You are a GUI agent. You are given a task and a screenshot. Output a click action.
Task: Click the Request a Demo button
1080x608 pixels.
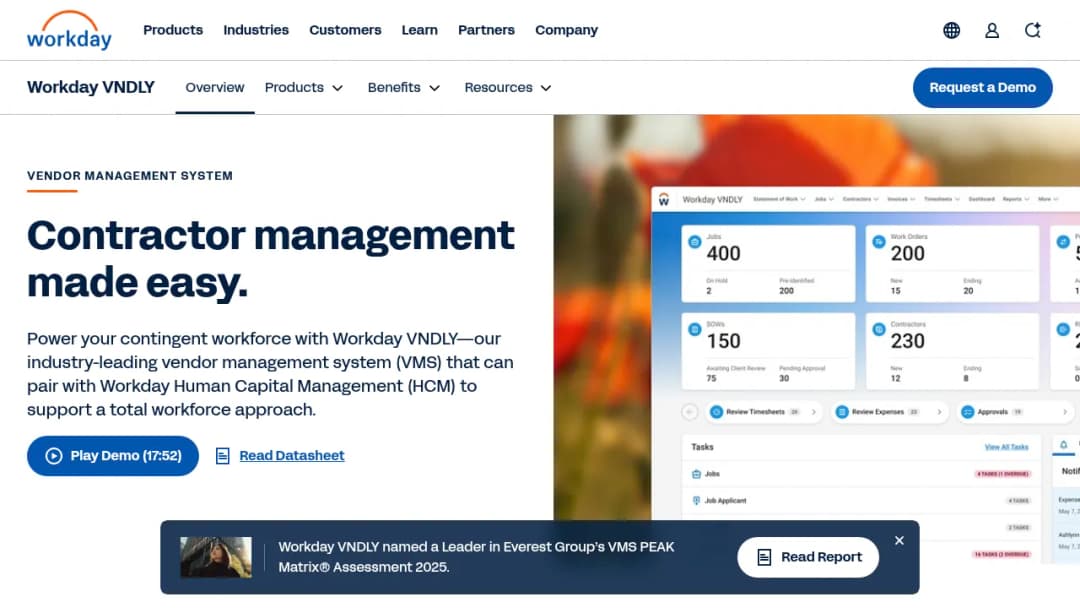[x=982, y=87]
